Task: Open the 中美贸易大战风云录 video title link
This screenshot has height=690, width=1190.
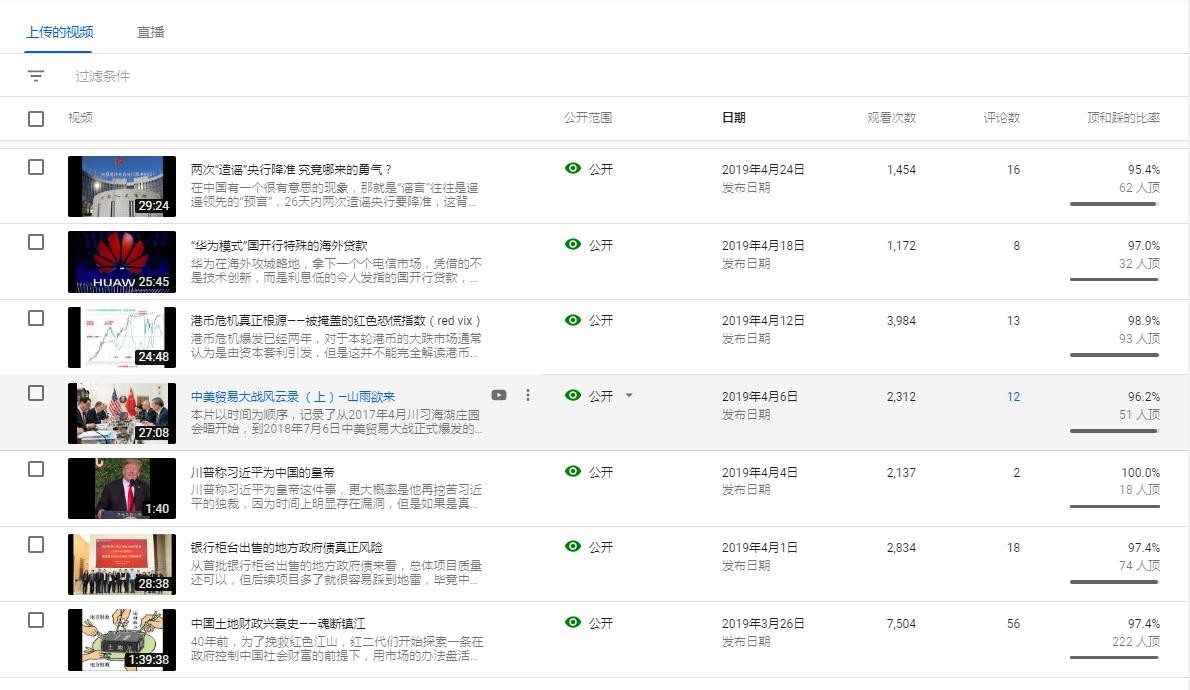Action: (x=292, y=396)
